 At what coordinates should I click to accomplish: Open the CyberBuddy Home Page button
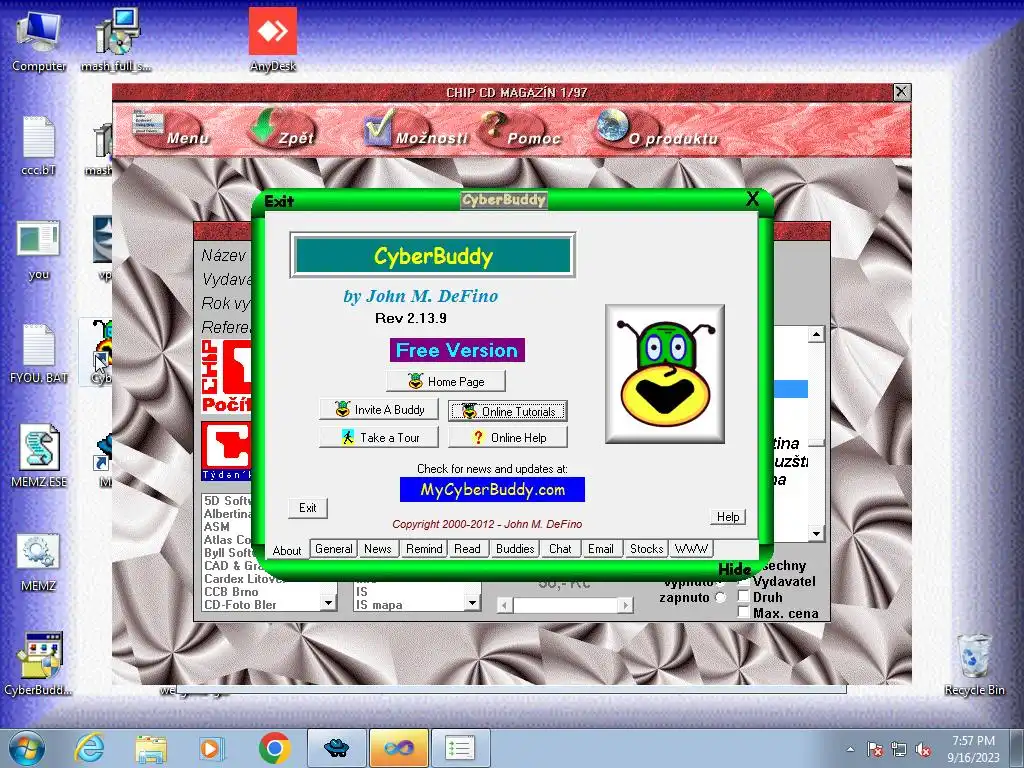click(446, 381)
